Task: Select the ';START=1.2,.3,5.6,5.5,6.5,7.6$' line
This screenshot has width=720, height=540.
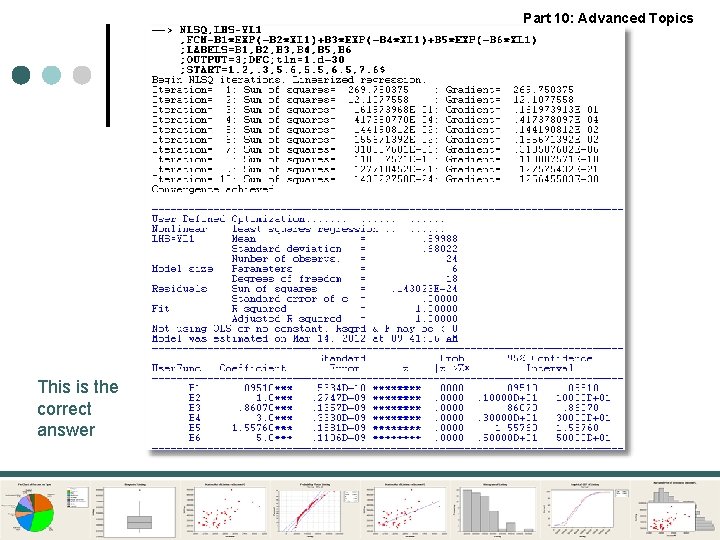Action: [x=282, y=70]
